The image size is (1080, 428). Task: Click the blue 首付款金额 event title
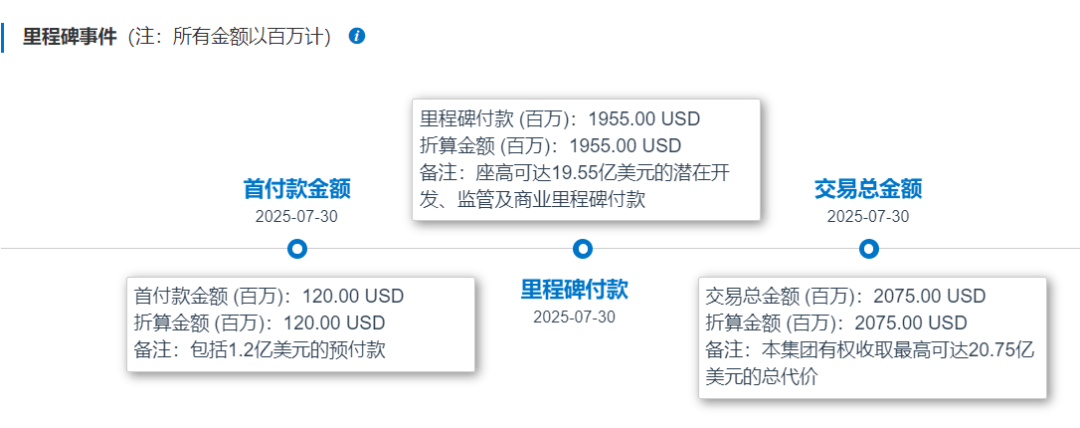pos(297,189)
